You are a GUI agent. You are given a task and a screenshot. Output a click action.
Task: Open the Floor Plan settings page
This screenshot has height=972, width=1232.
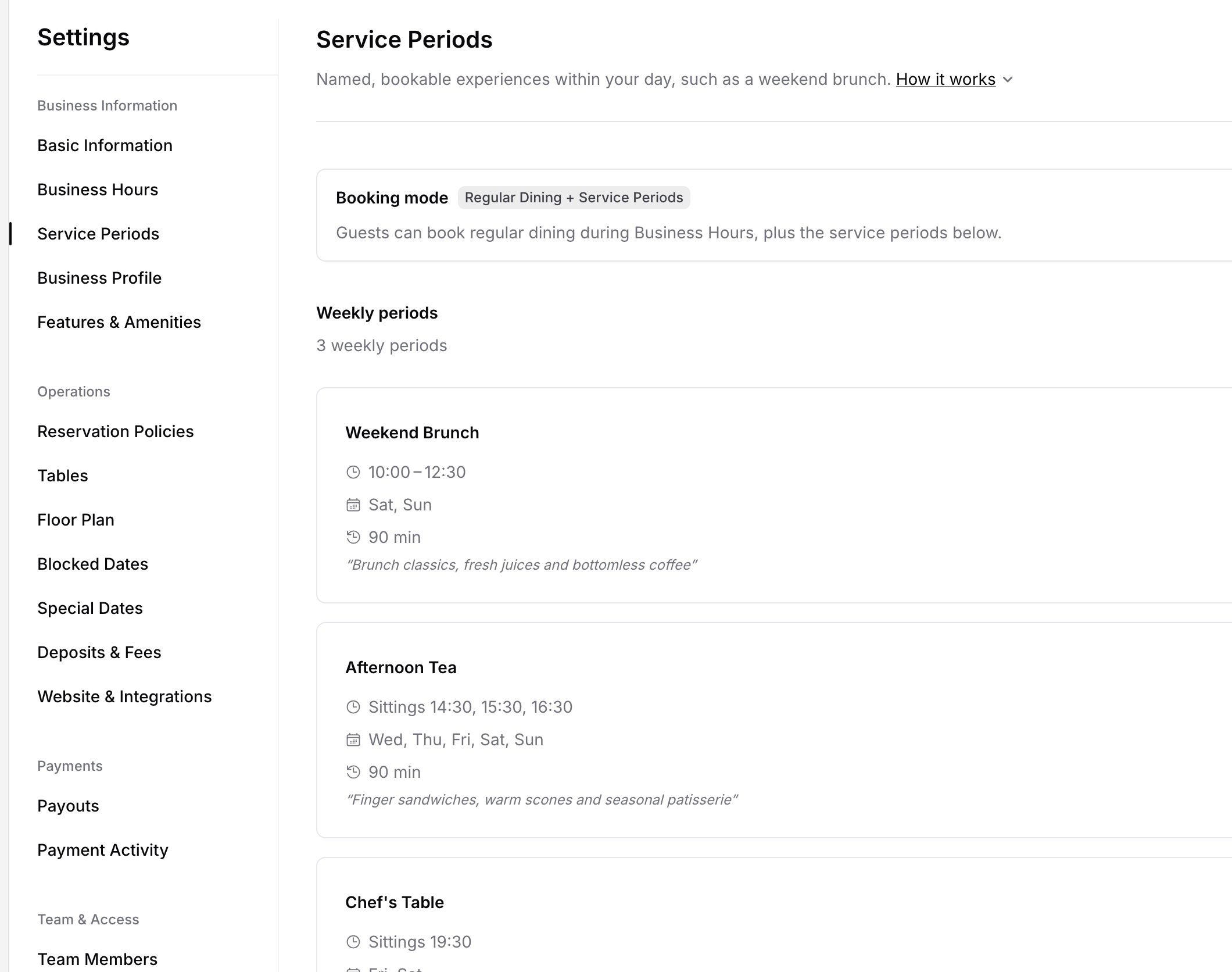(x=76, y=520)
